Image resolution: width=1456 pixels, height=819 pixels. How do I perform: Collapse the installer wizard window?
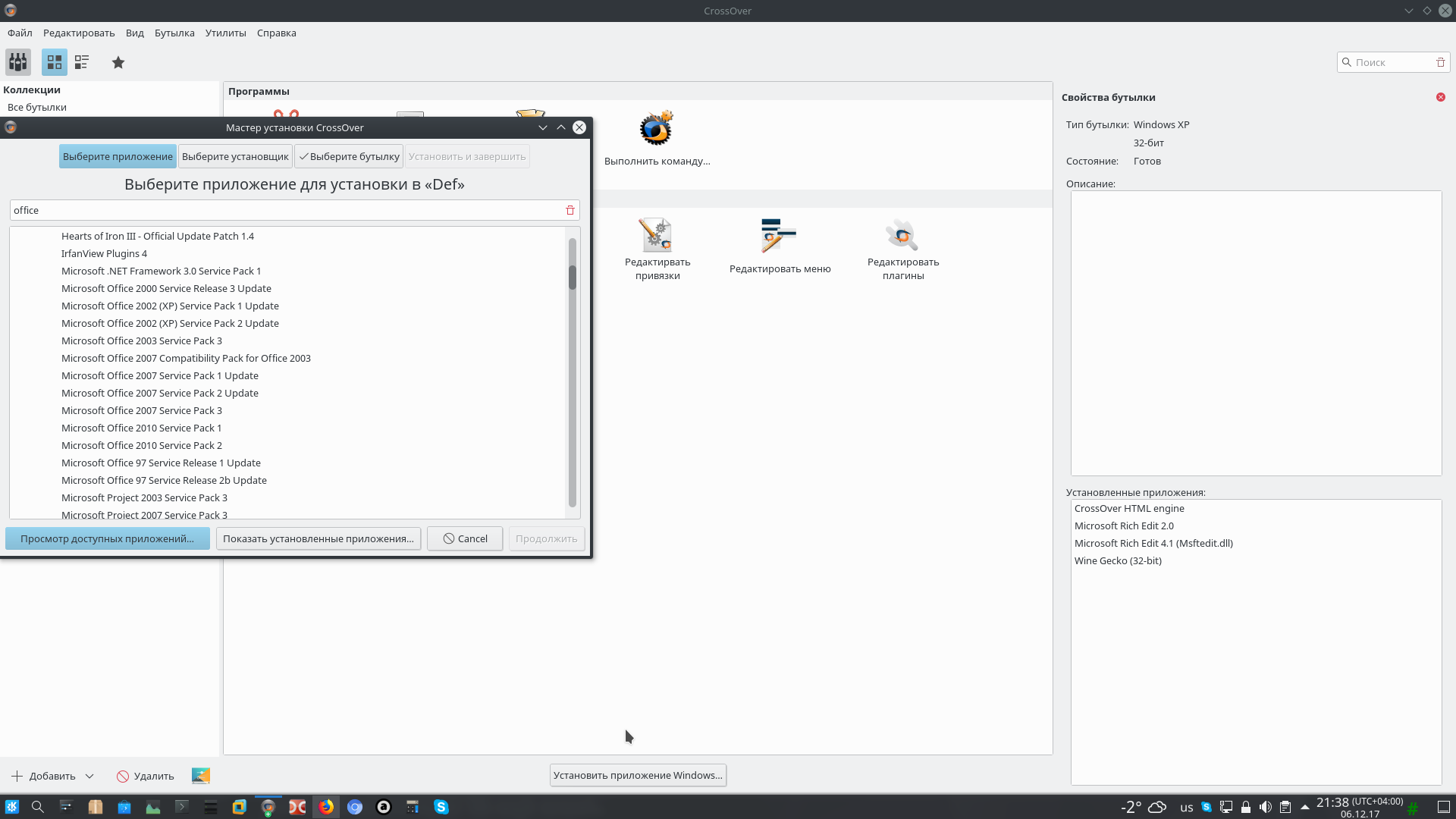coord(543,127)
